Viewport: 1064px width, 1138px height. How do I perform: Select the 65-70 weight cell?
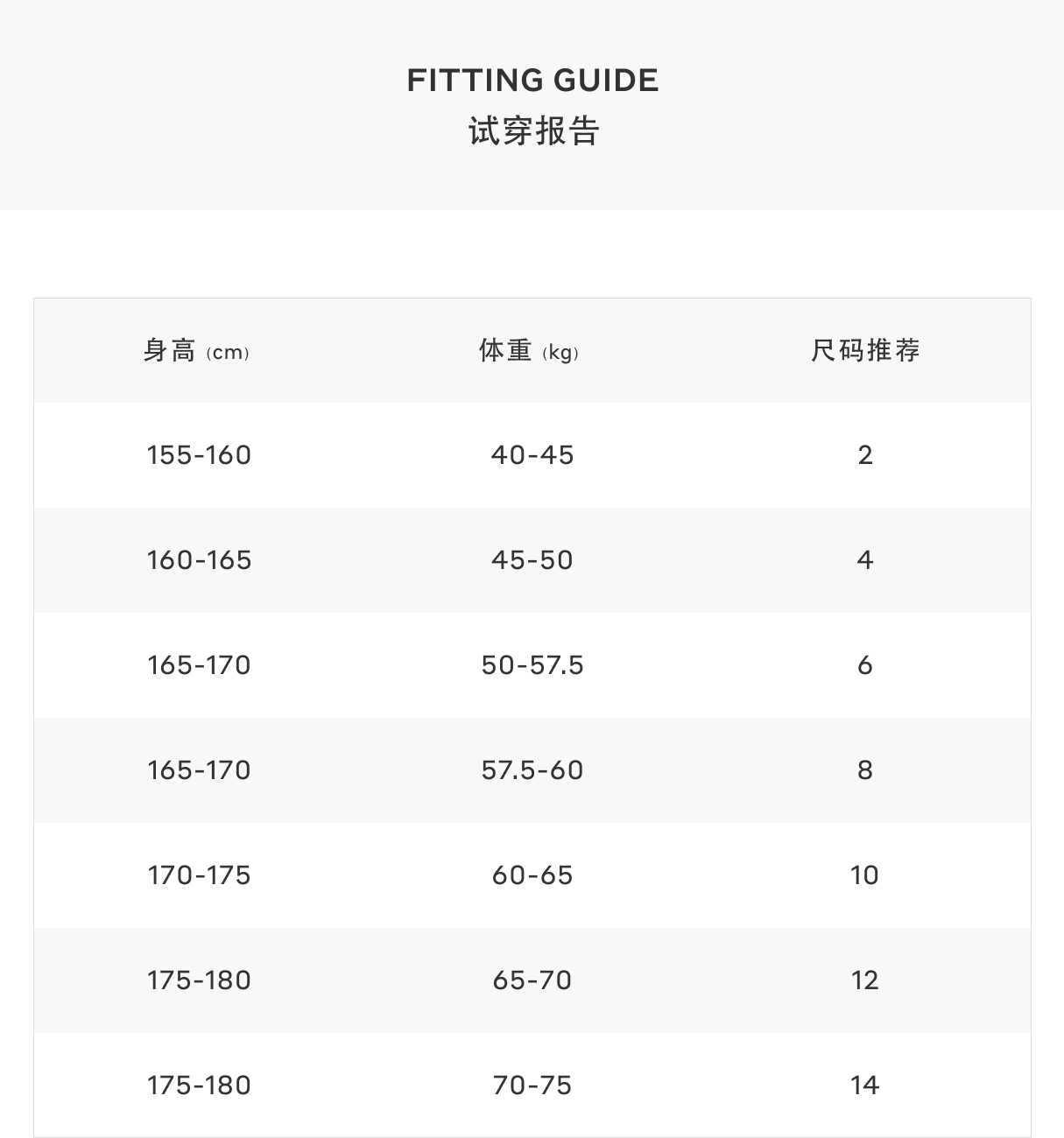point(532,980)
